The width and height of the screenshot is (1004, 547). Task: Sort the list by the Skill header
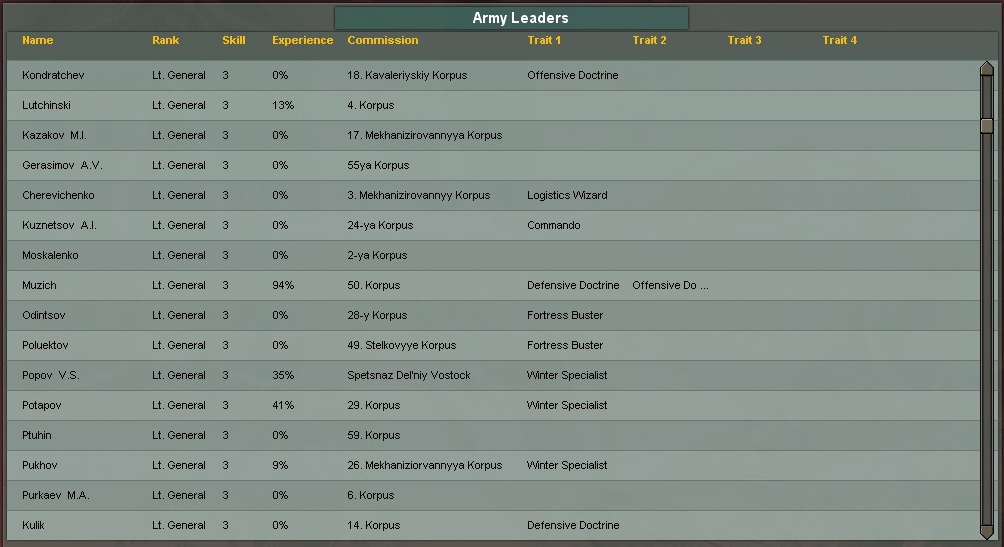[233, 41]
